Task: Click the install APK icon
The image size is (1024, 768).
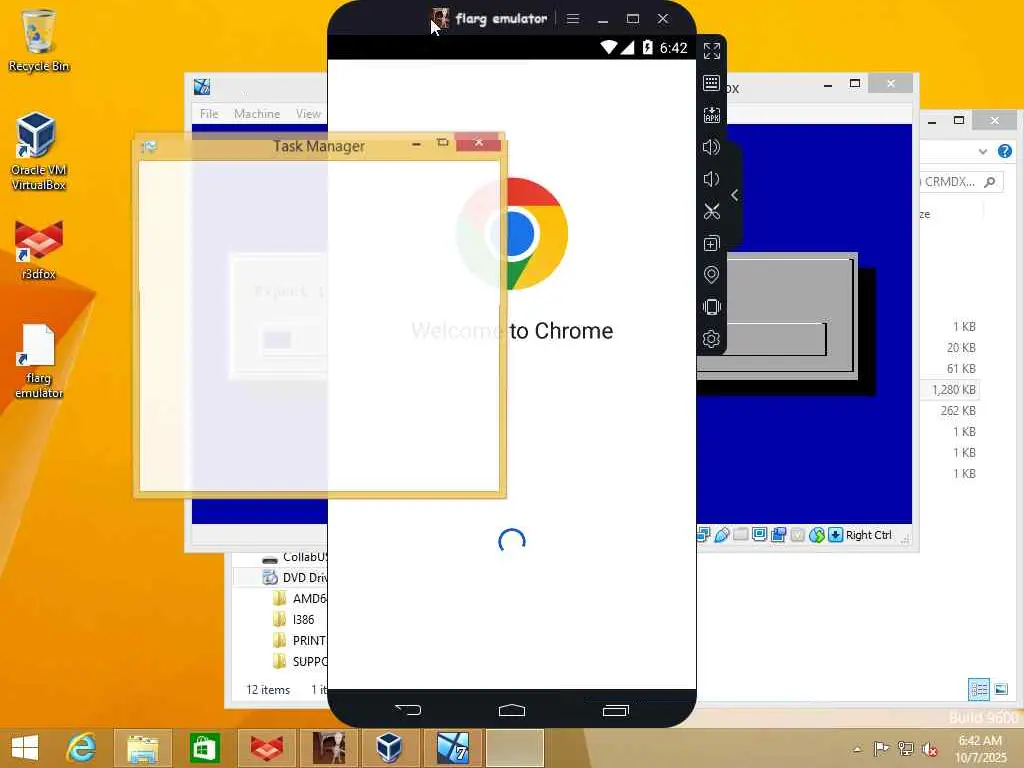Action: tap(712, 115)
